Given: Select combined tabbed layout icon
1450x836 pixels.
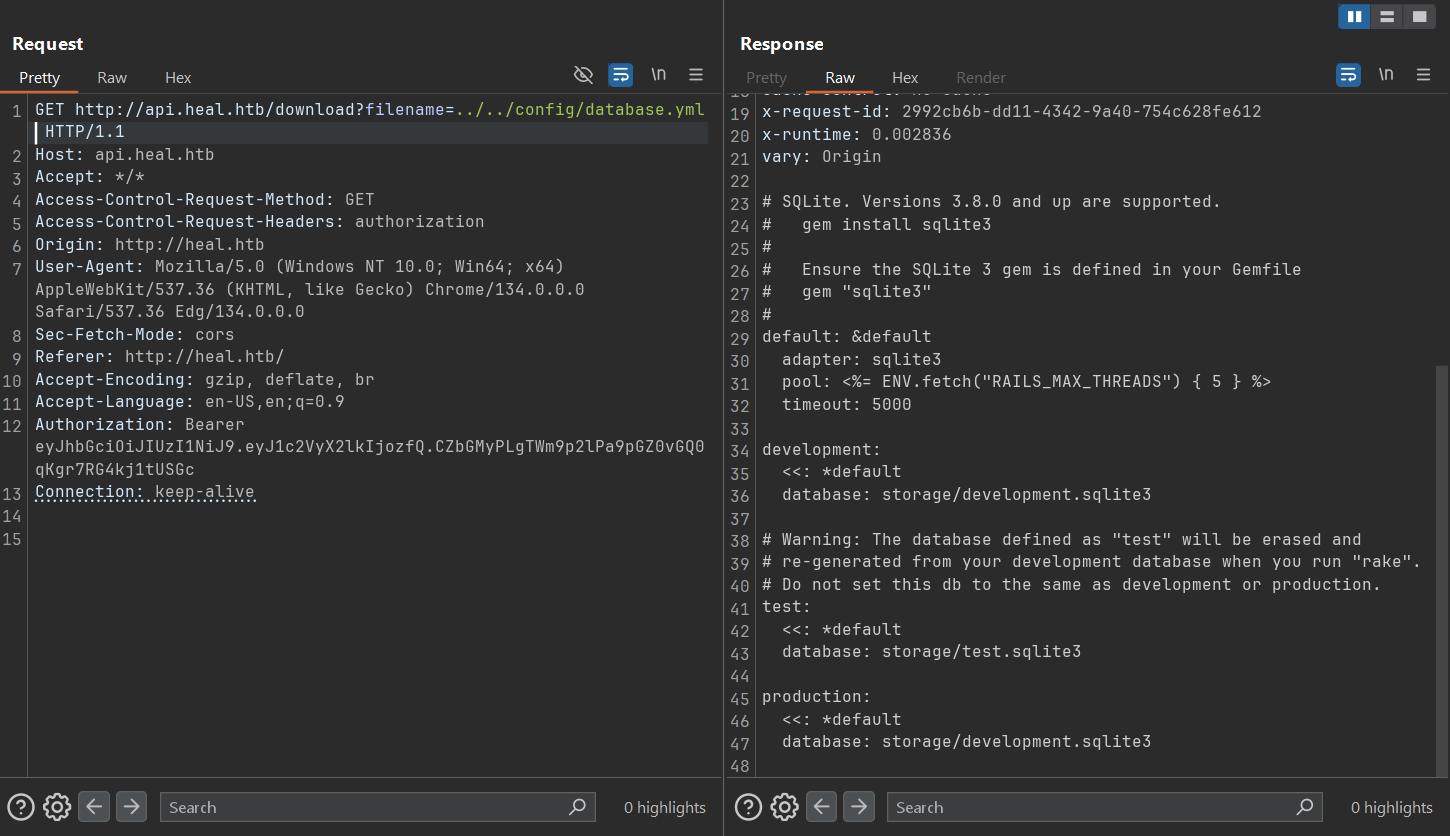Looking at the screenshot, I should (1418, 16).
